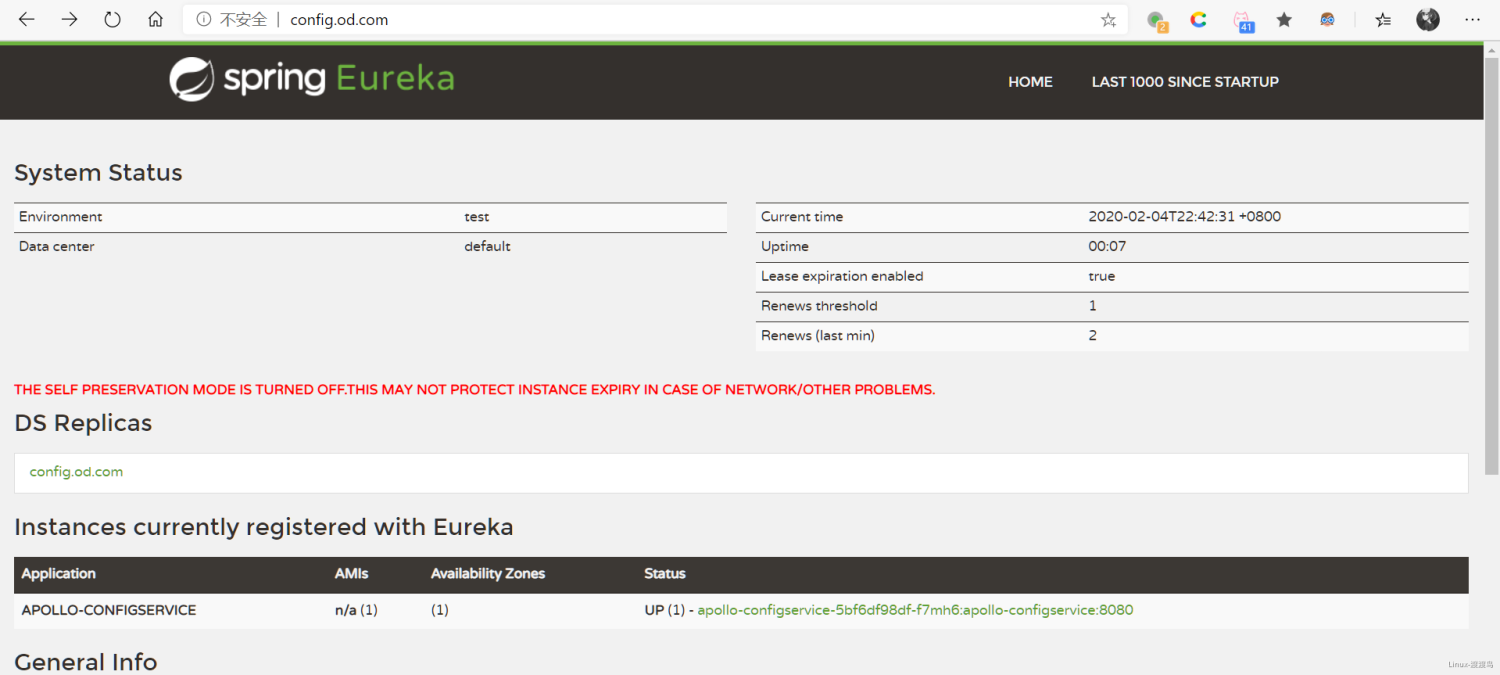Open the black star extension icon
This screenshot has width=1500, height=675.
[x=1284, y=20]
